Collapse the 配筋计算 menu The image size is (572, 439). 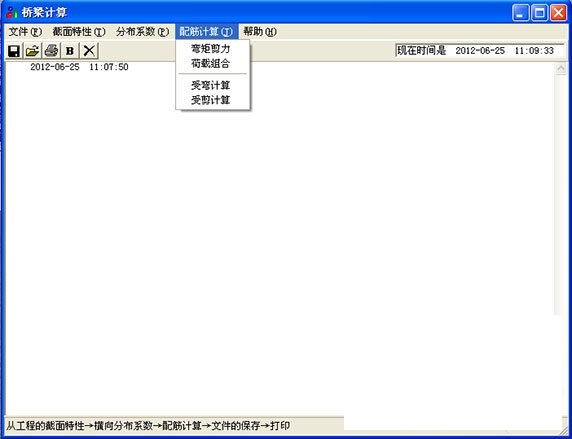click(206, 32)
